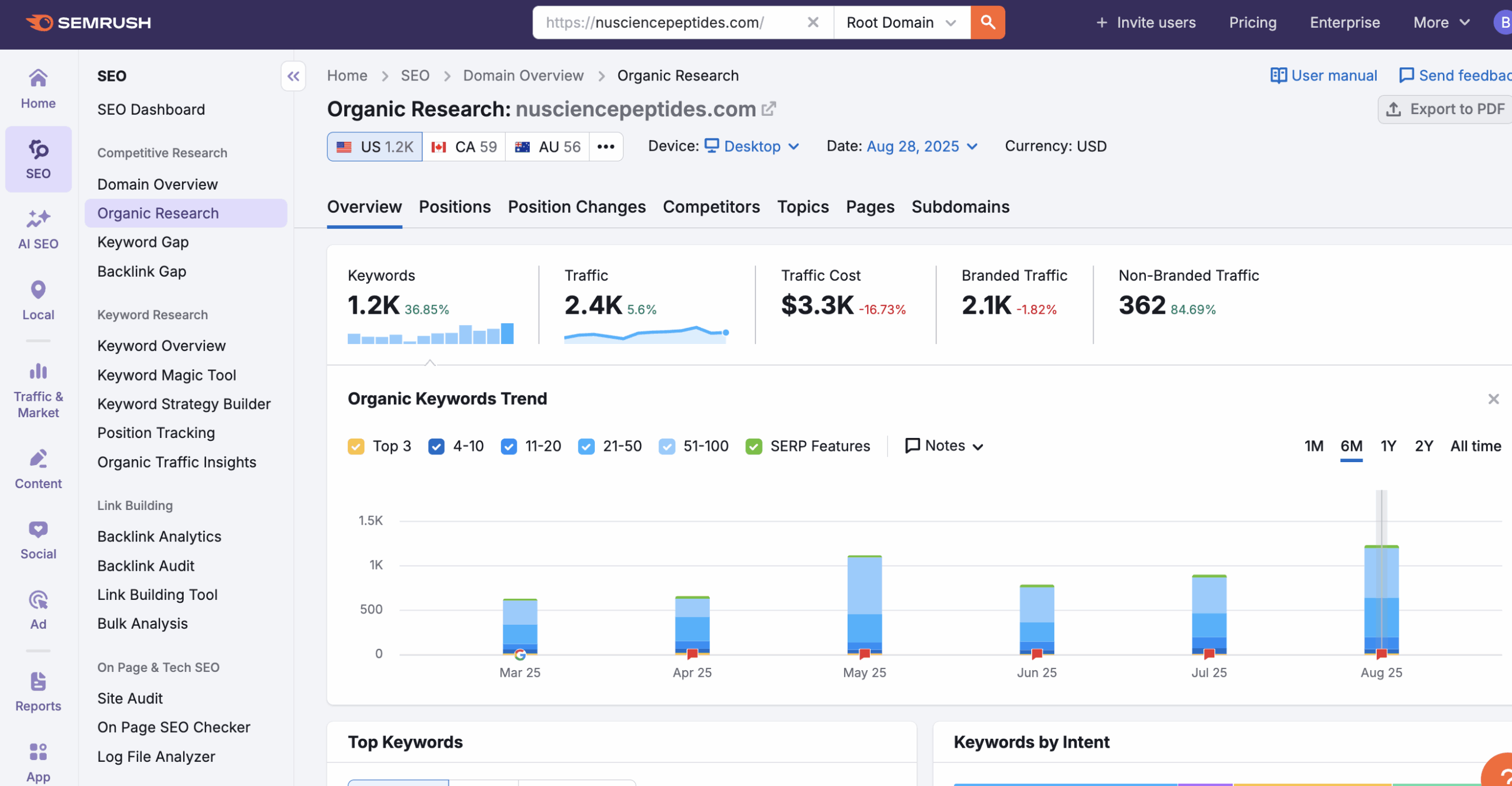Click the Google update marker on Mar 25

(520, 654)
